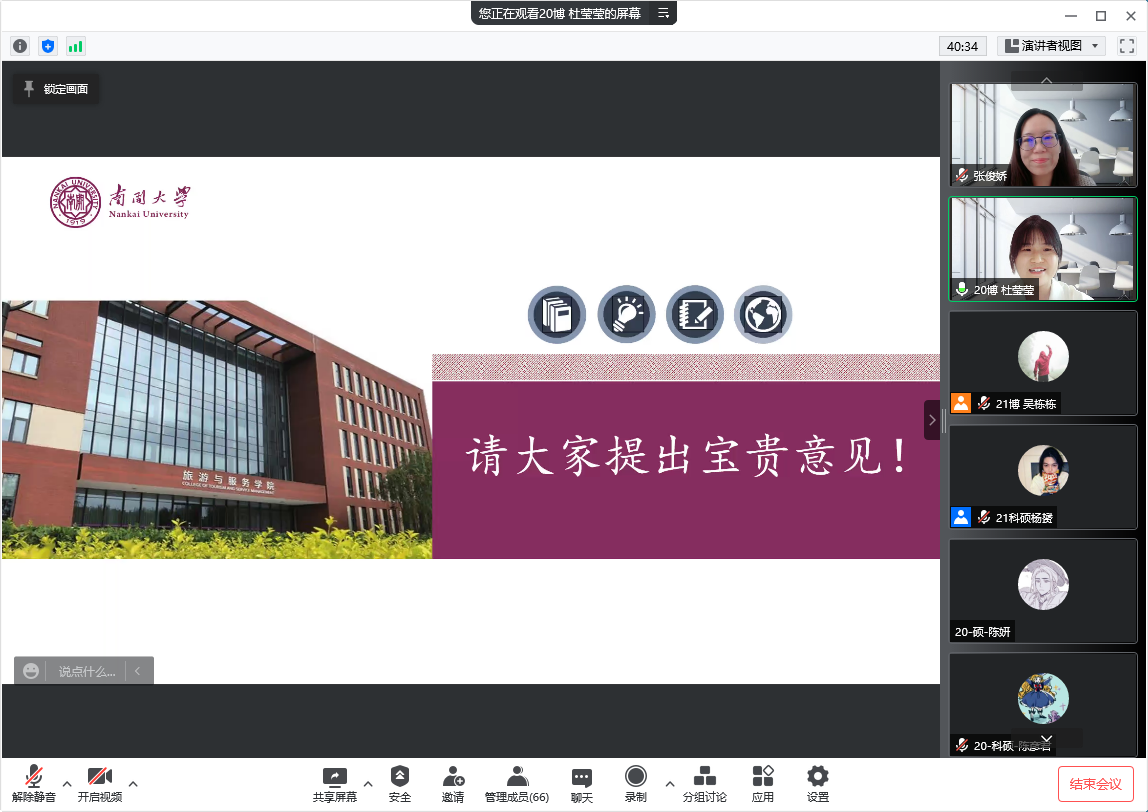The image size is (1148, 812).
Task: Click the meeting info icon at top left
Action: [20, 46]
